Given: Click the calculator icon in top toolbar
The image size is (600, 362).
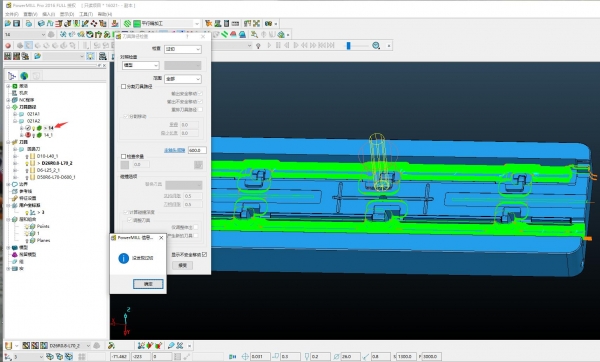Looking at the screenshot, I should (x=226, y=24).
